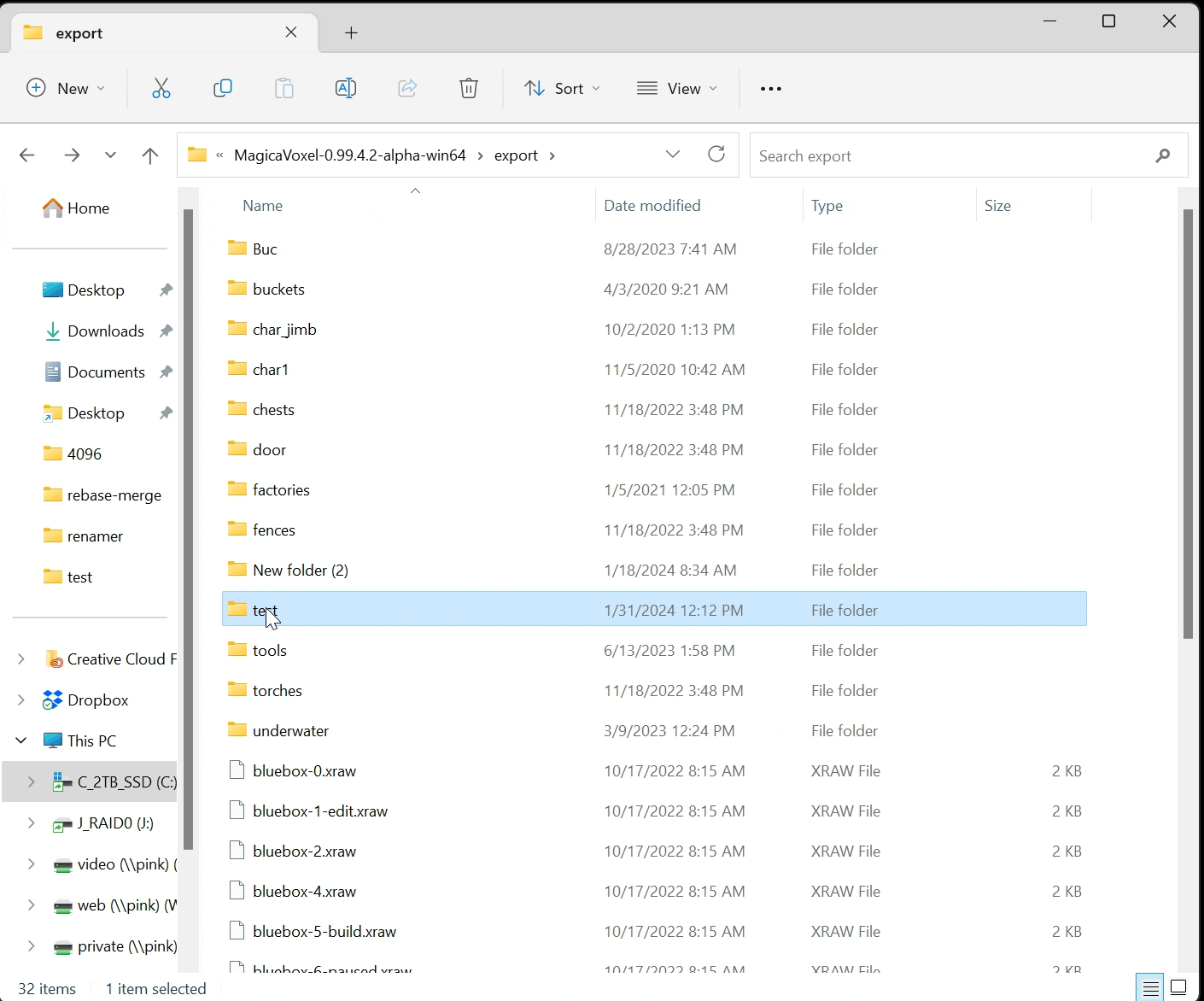Collapse the This PC tree node
The width and height of the screenshot is (1204, 1001).
(x=21, y=741)
